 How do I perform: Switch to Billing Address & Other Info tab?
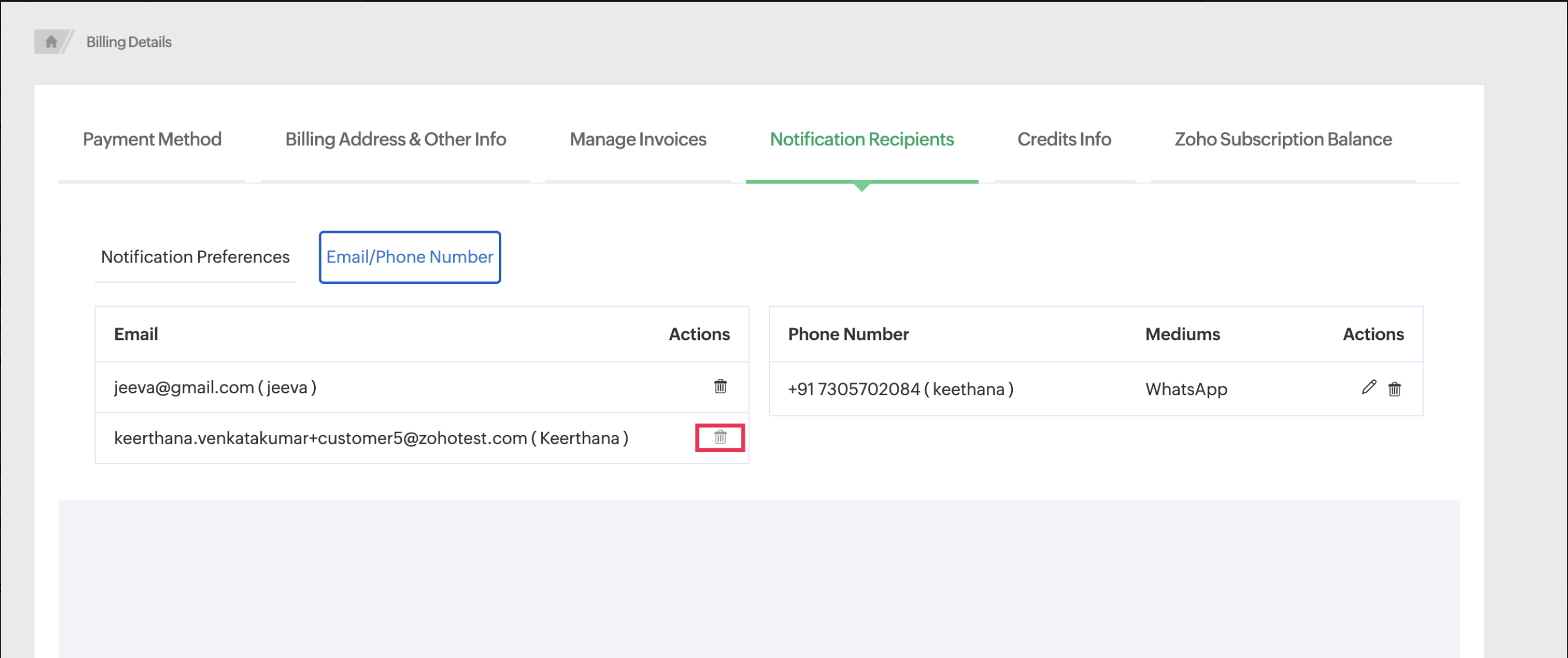click(x=396, y=139)
